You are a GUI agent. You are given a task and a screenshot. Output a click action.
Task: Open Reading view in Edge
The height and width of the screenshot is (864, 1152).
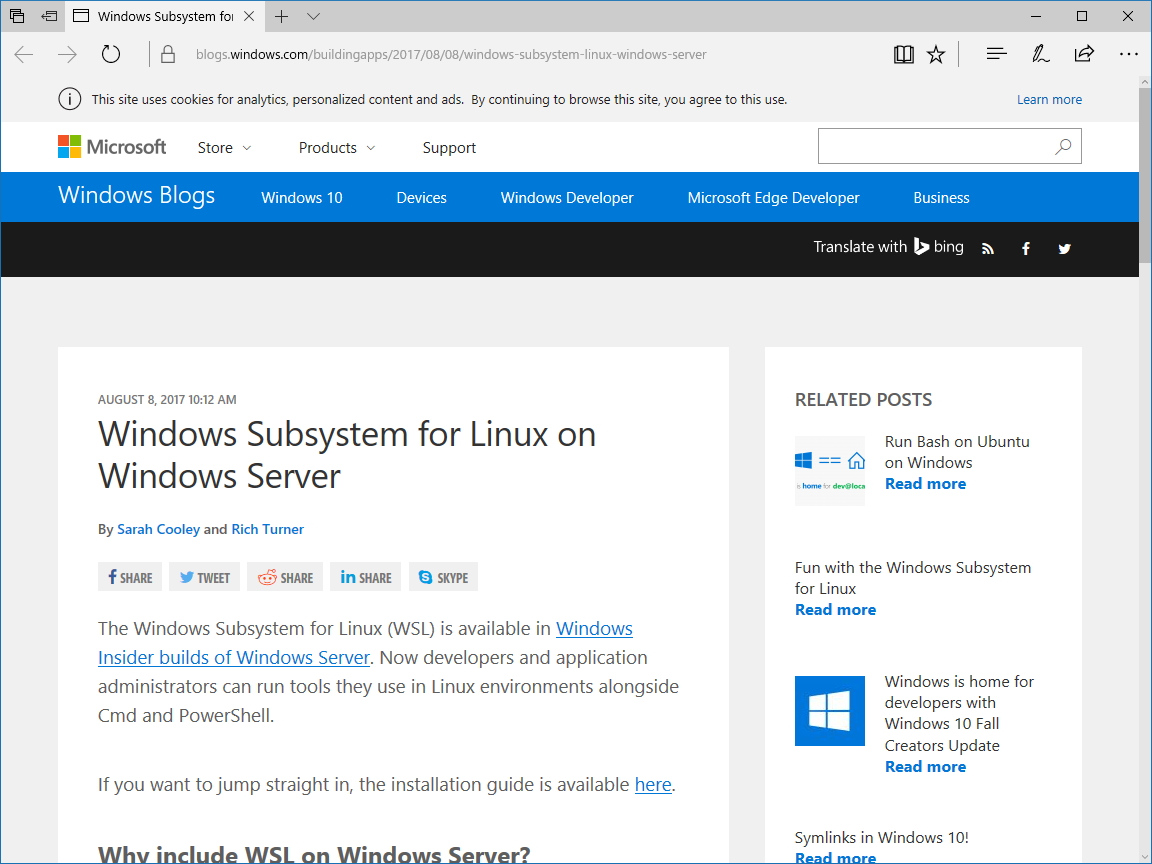coord(903,54)
